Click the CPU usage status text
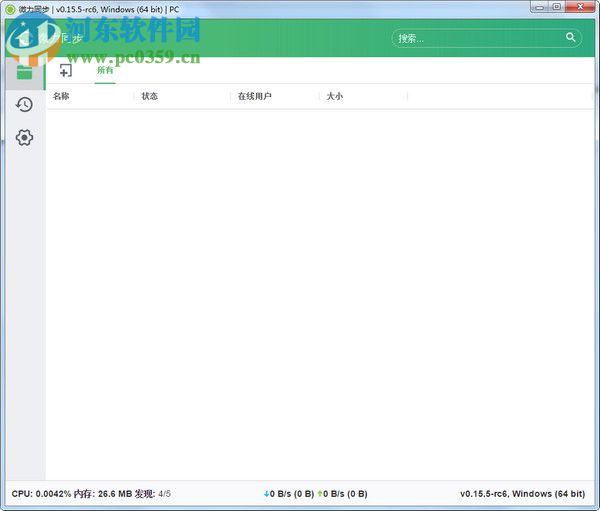This screenshot has width=600, height=511. (x=41, y=494)
